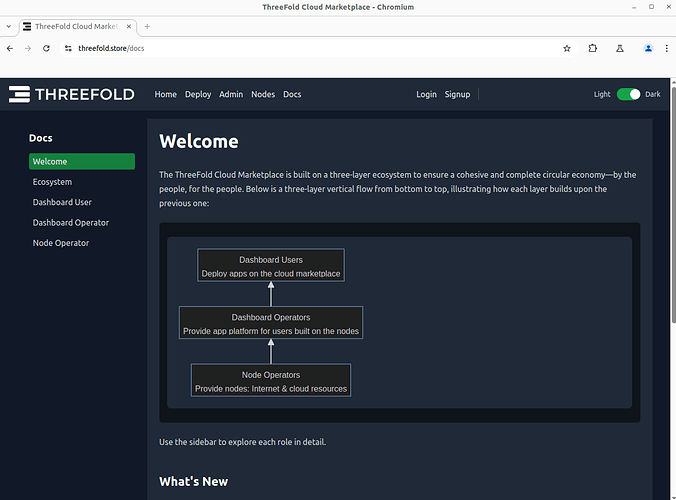The width and height of the screenshot is (676, 500).
Task: Click the Node Operators diagram box
Action: coord(271,380)
